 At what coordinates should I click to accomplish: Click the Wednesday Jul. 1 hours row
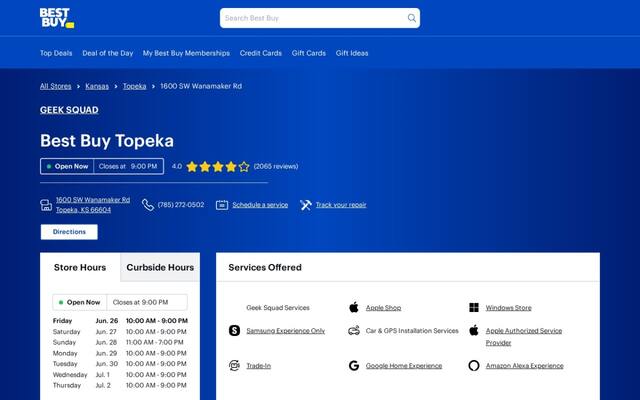click(120, 374)
